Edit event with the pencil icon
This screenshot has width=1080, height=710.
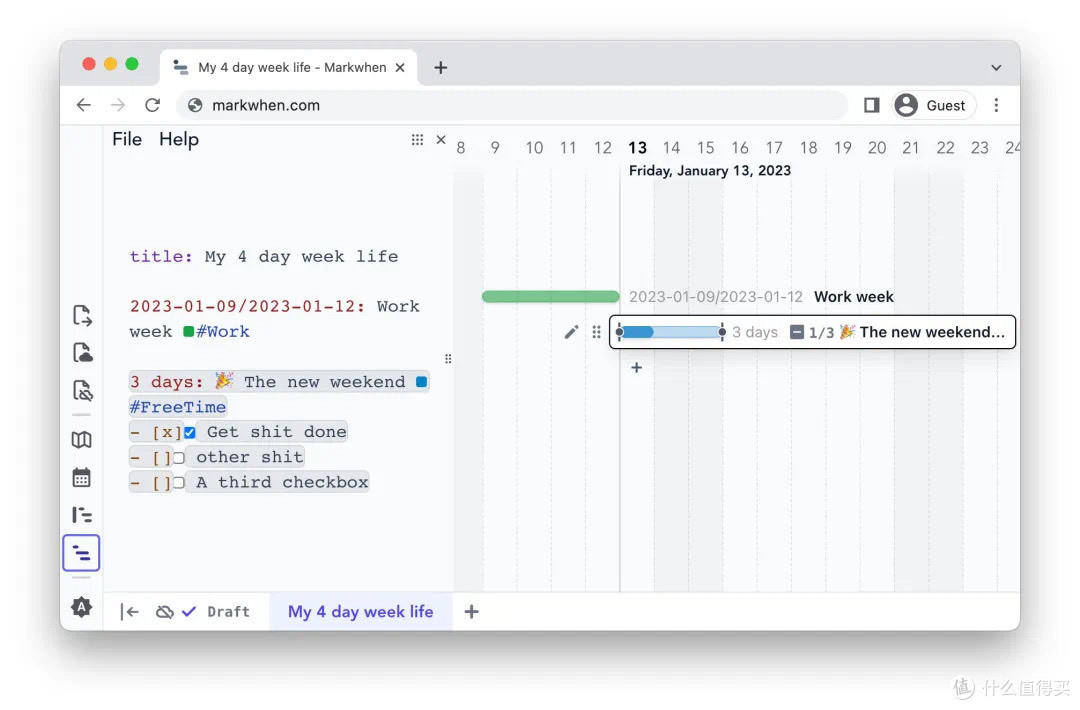(x=571, y=333)
